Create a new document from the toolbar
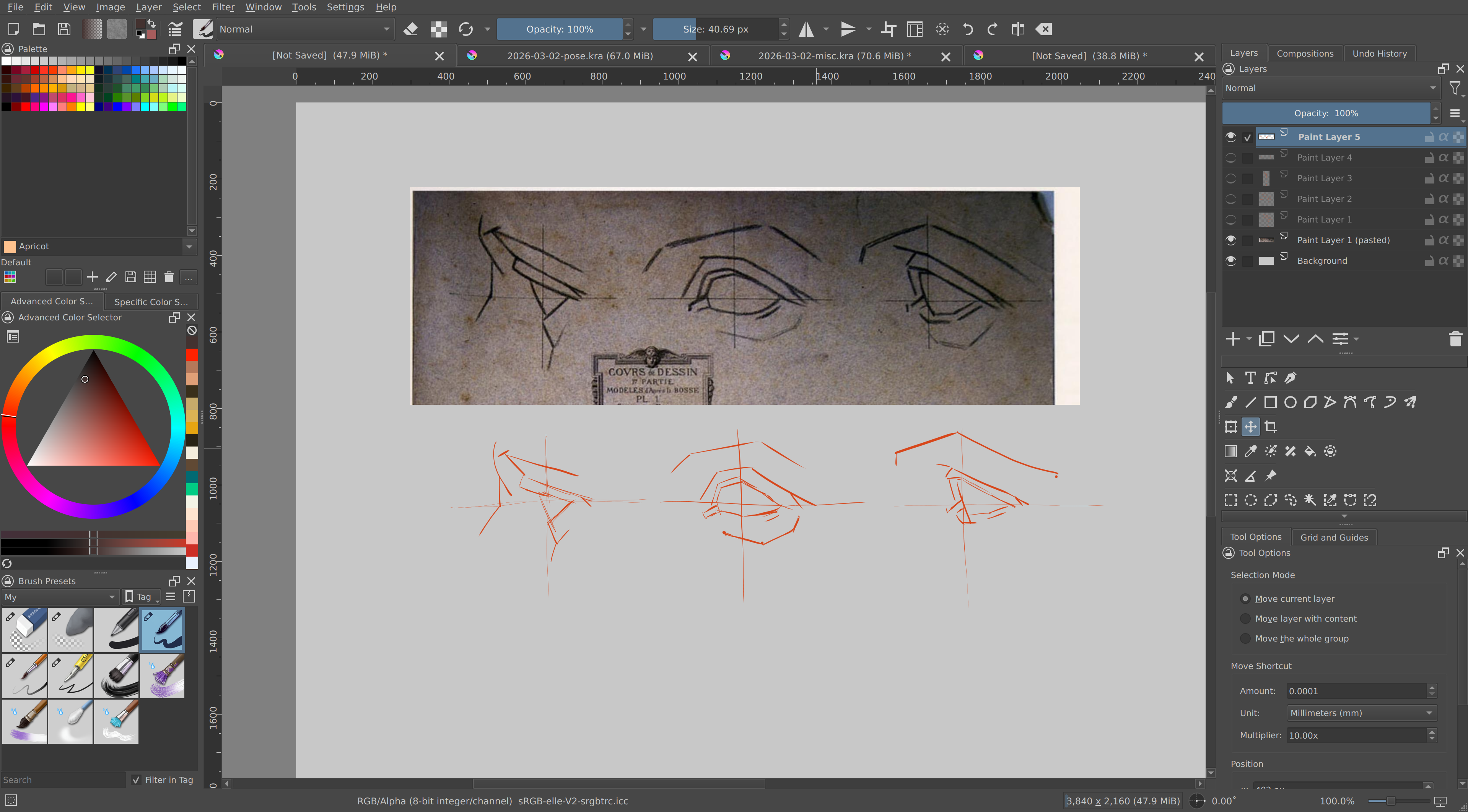 pyautogui.click(x=14, y=29)
